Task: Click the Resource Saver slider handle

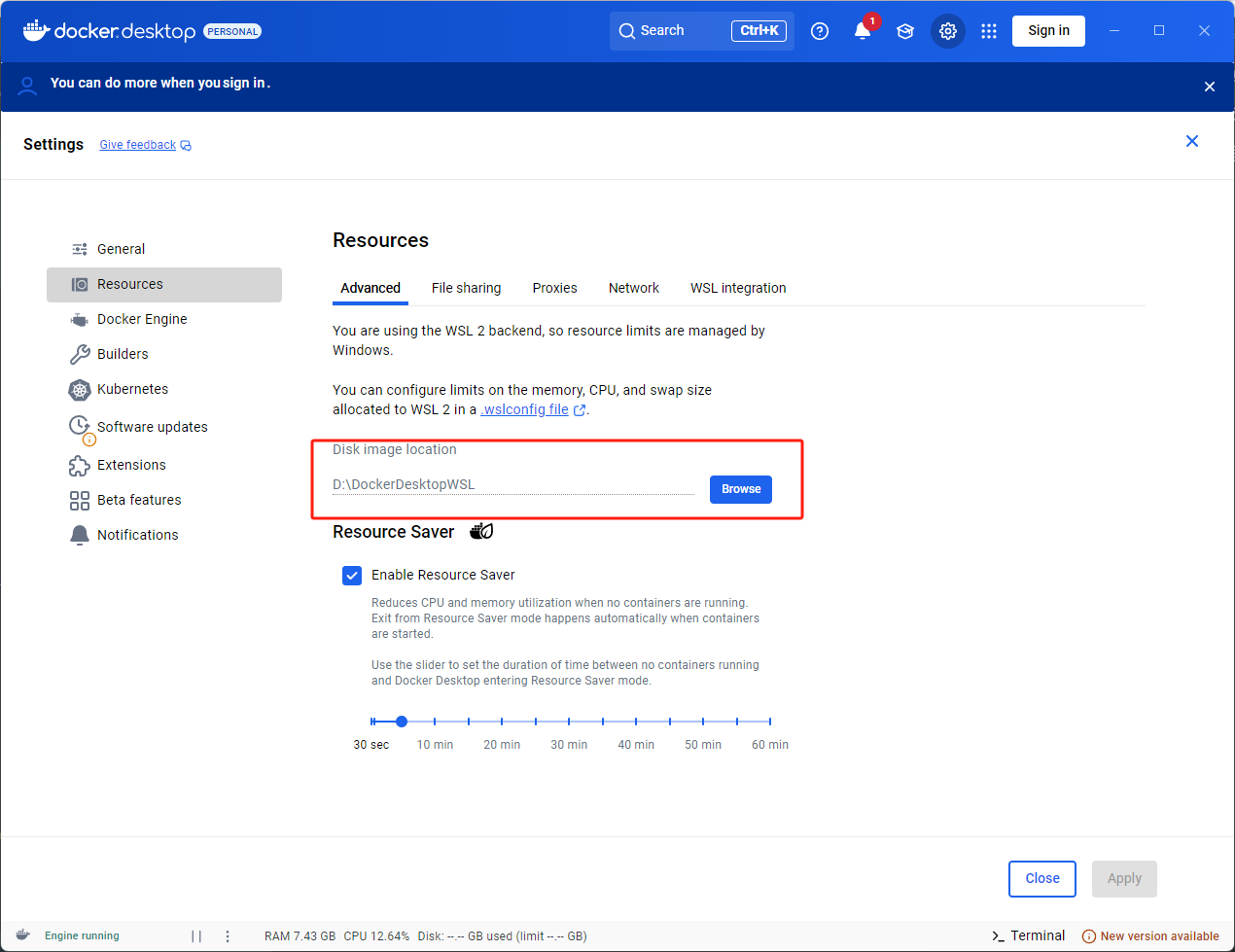Action: [402, 722]
